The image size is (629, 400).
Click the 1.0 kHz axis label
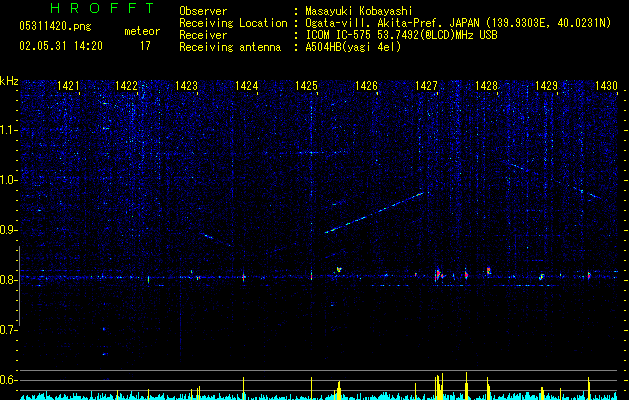point(8,180)
